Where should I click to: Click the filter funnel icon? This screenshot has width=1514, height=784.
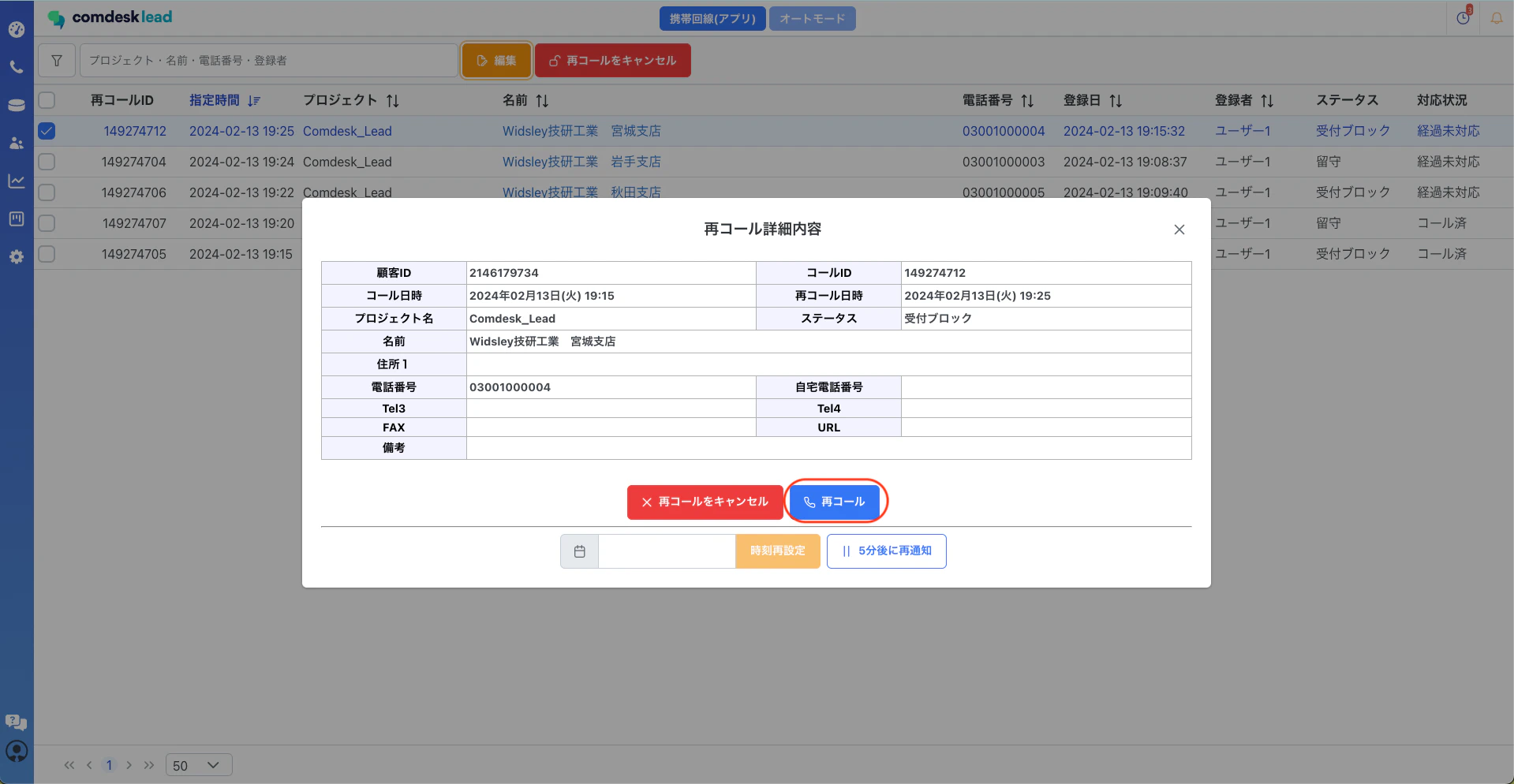click(x=57, y=61)
